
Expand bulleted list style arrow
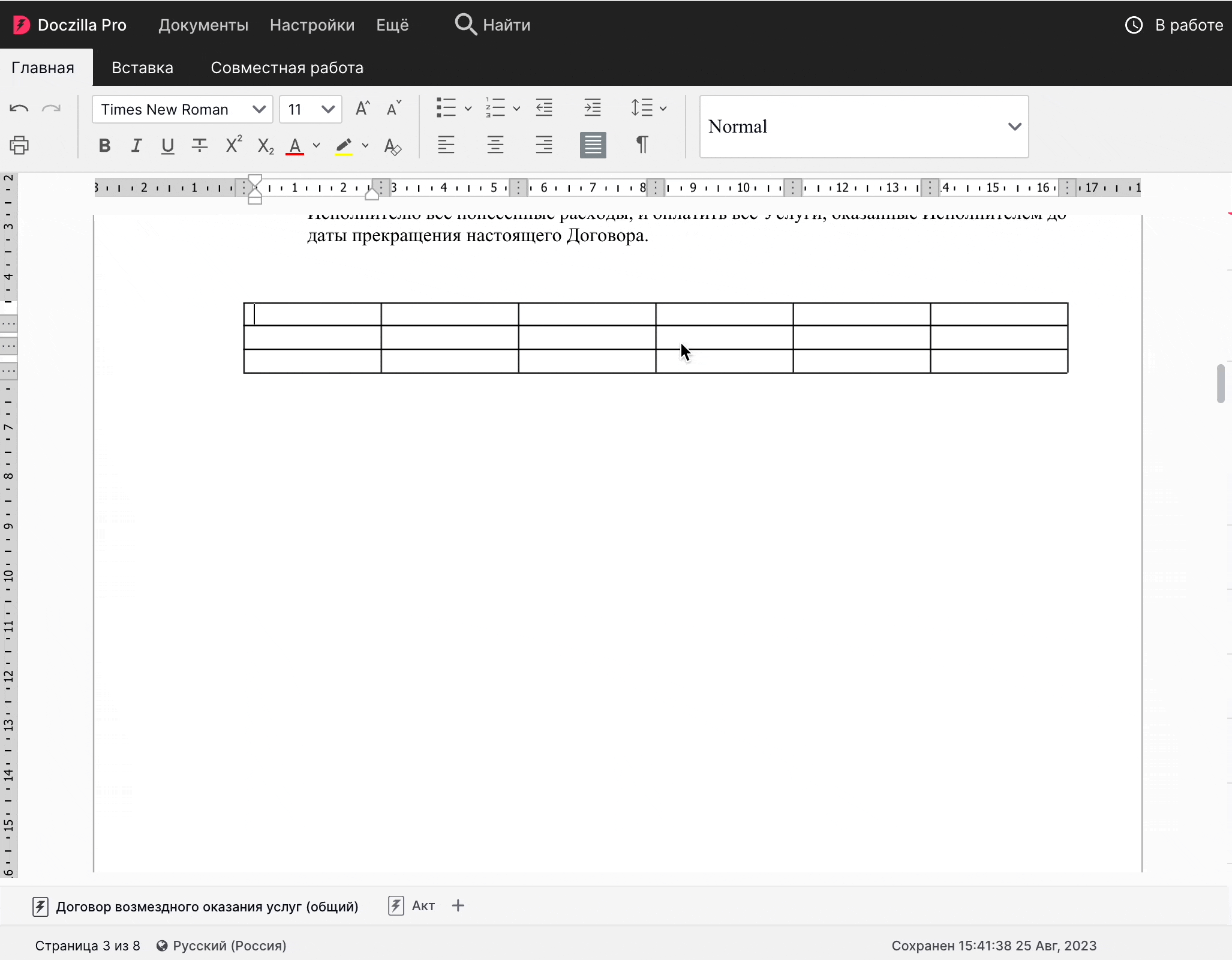tap(468, 109)
